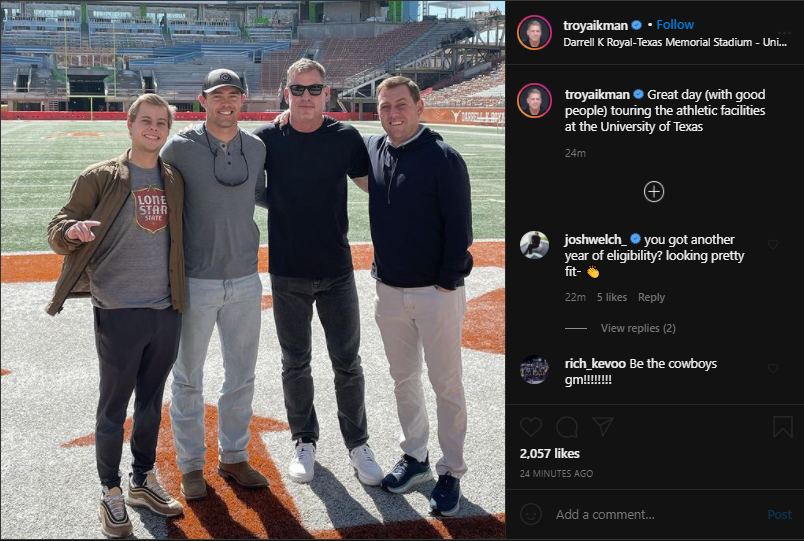Save the post with the bookmark icon
Screen dimensions: 804x541
tap(783, 427)
